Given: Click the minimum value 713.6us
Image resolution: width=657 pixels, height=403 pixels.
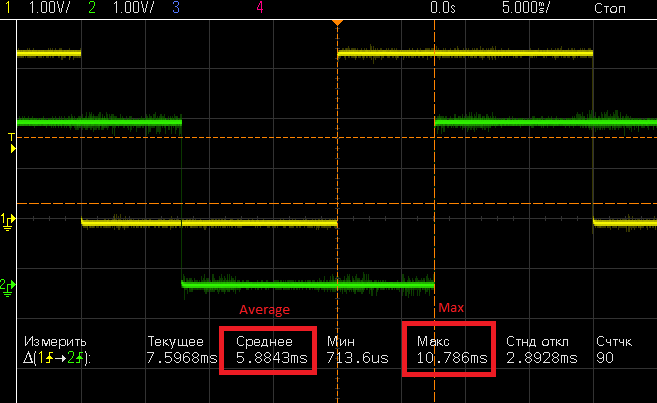Looking at the screenshot, I should click(x=357, y=358).
